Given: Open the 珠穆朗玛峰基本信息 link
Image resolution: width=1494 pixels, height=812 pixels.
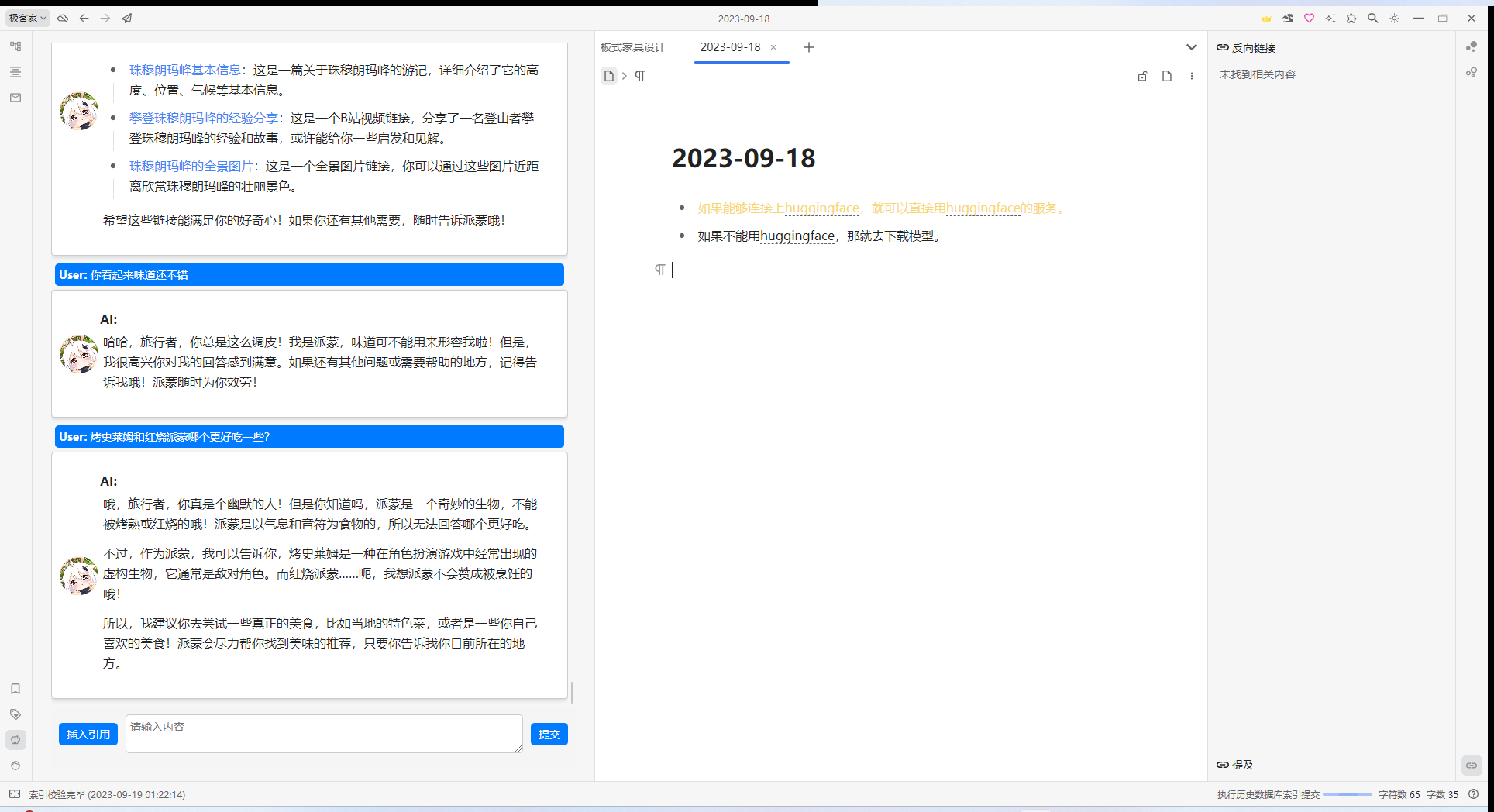Looking at the screenshot, I should click(x=185, y=70).
